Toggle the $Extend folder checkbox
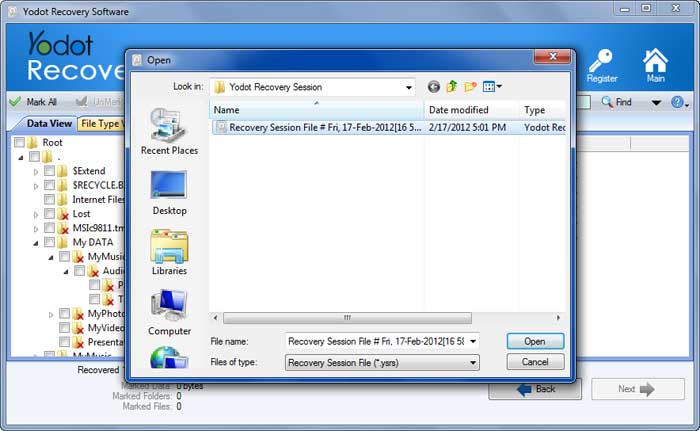Image resolution: width=700 pixels, height=431 pixels. pyautogui.click(x=49, y=171)
